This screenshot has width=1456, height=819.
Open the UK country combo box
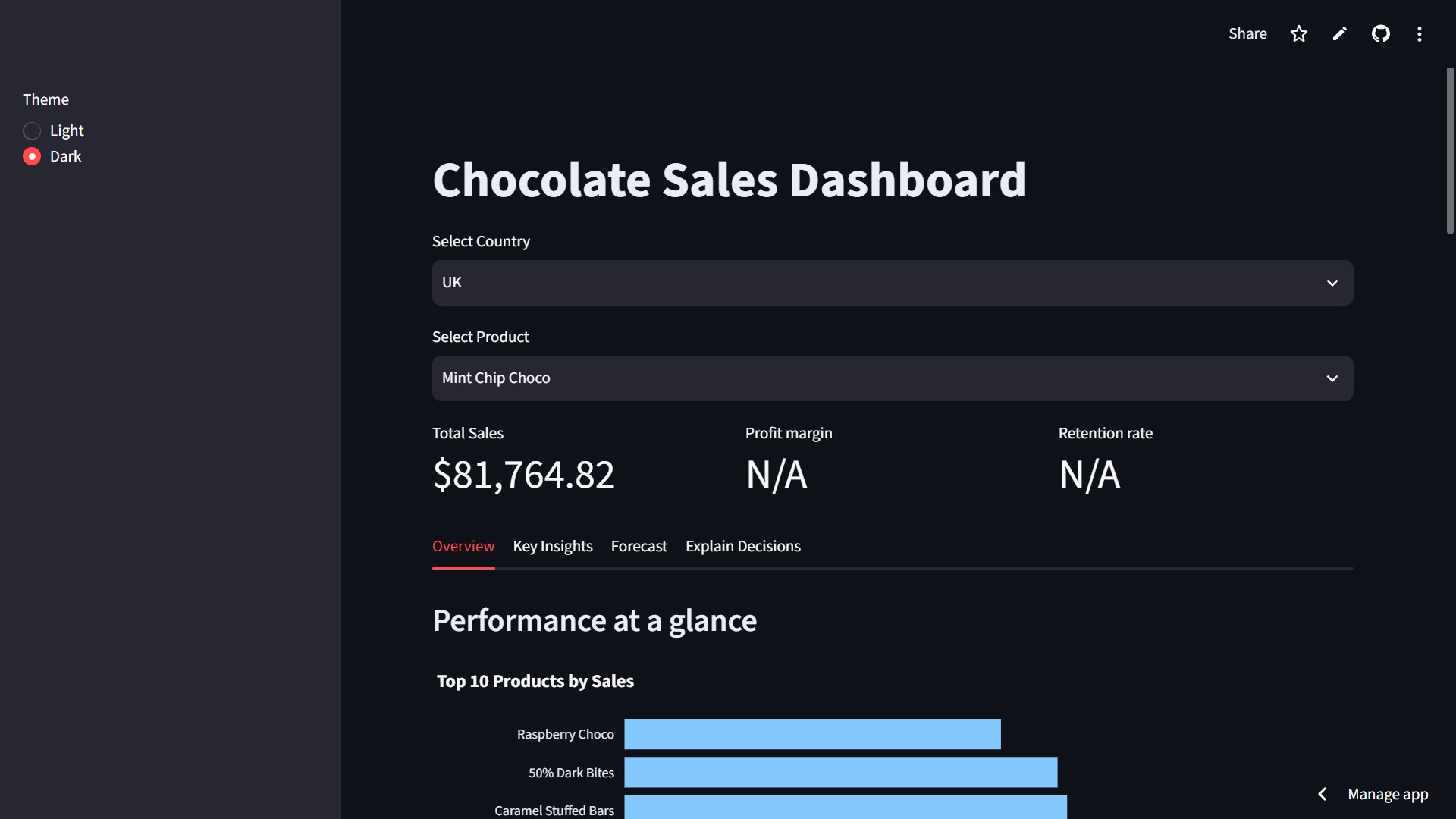893,283
